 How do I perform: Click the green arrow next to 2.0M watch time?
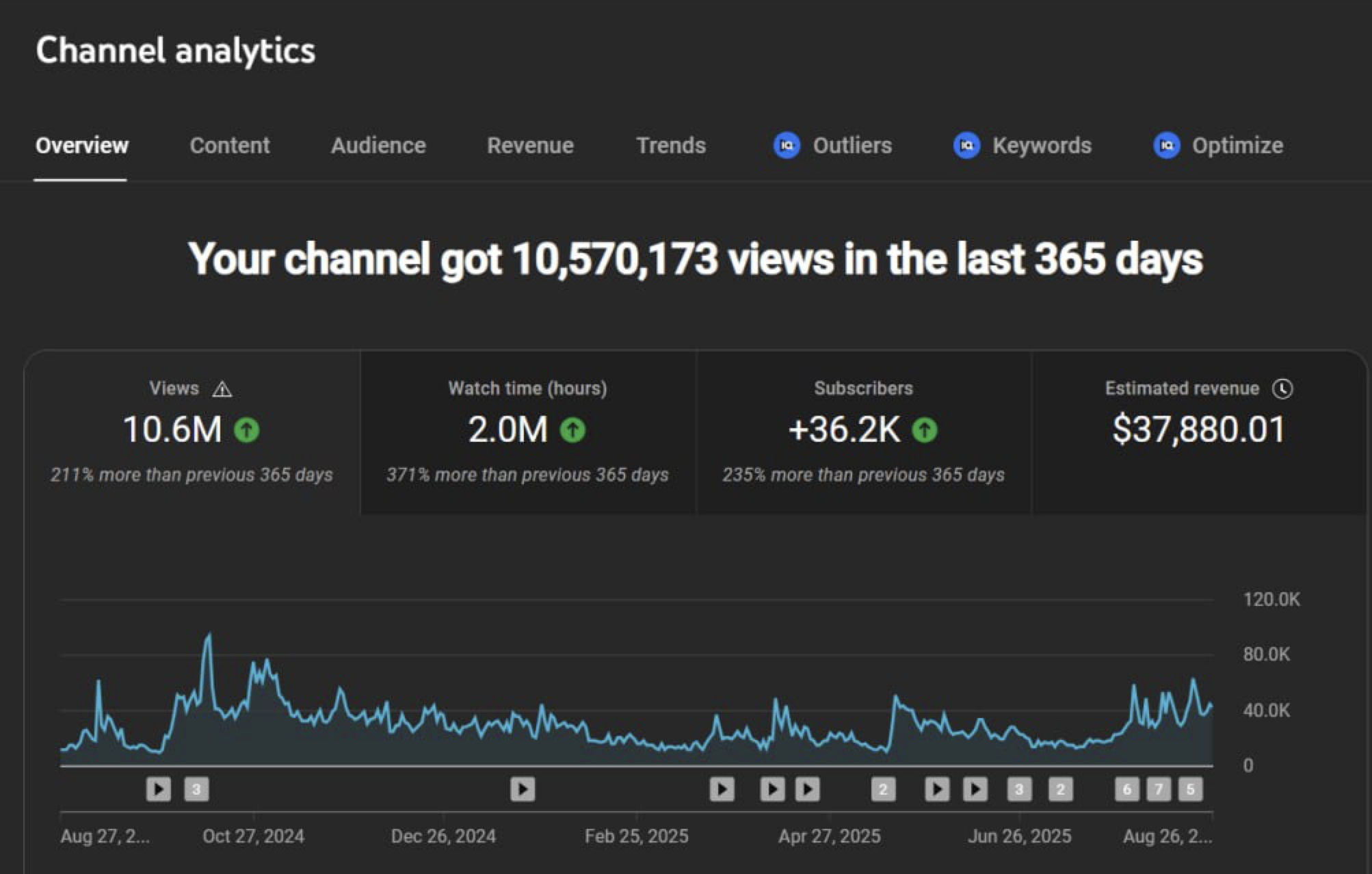point(572,430)
